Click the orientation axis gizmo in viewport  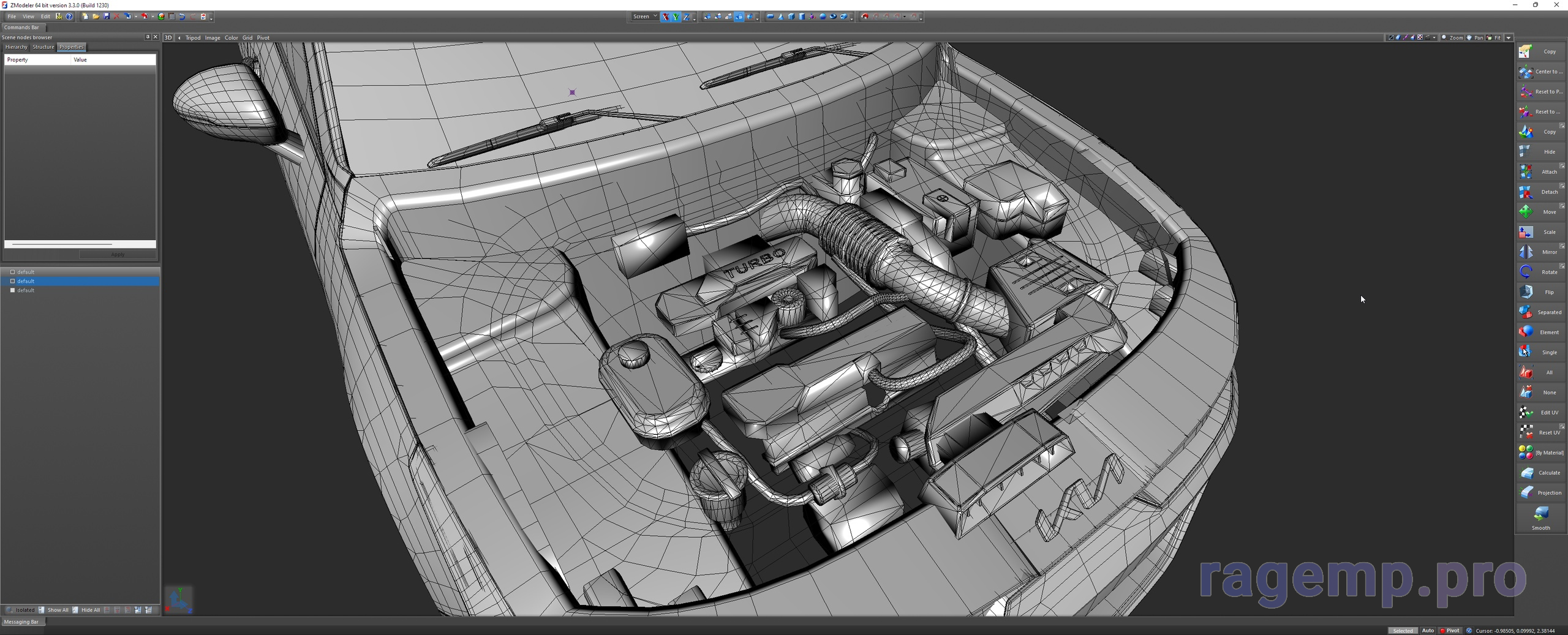(179, 599)
